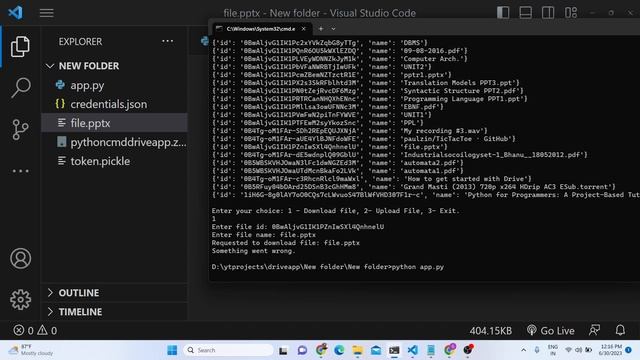This screenshot has height=360, width=640.
Task: Click the 'Enter your choice' terminal line
Action: (336, 211)
